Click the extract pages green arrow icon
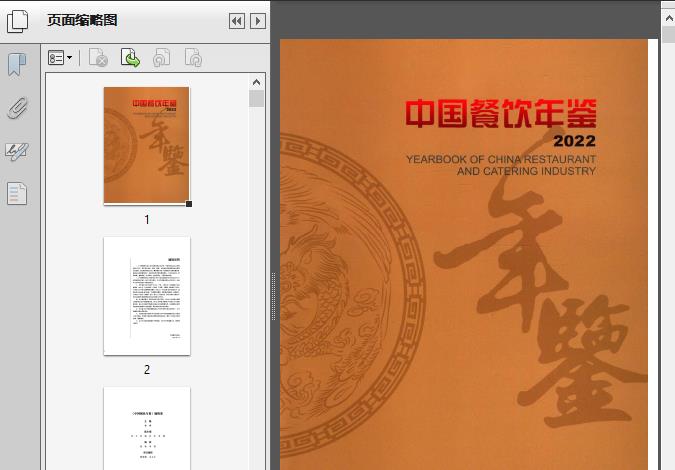Screen dimensions: 675x470 (130, 58)
